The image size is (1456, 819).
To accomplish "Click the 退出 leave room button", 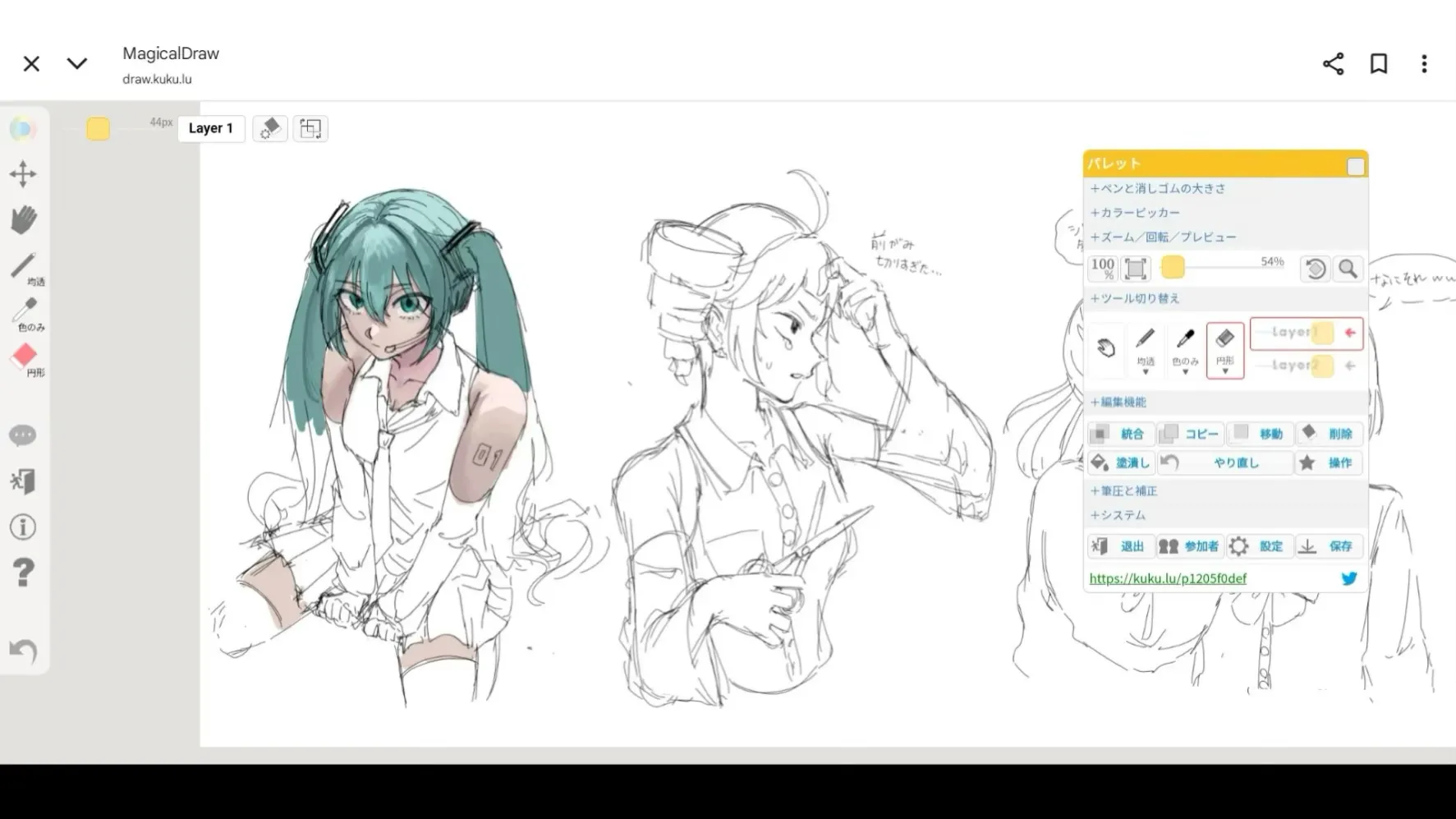I will 1121,546.
